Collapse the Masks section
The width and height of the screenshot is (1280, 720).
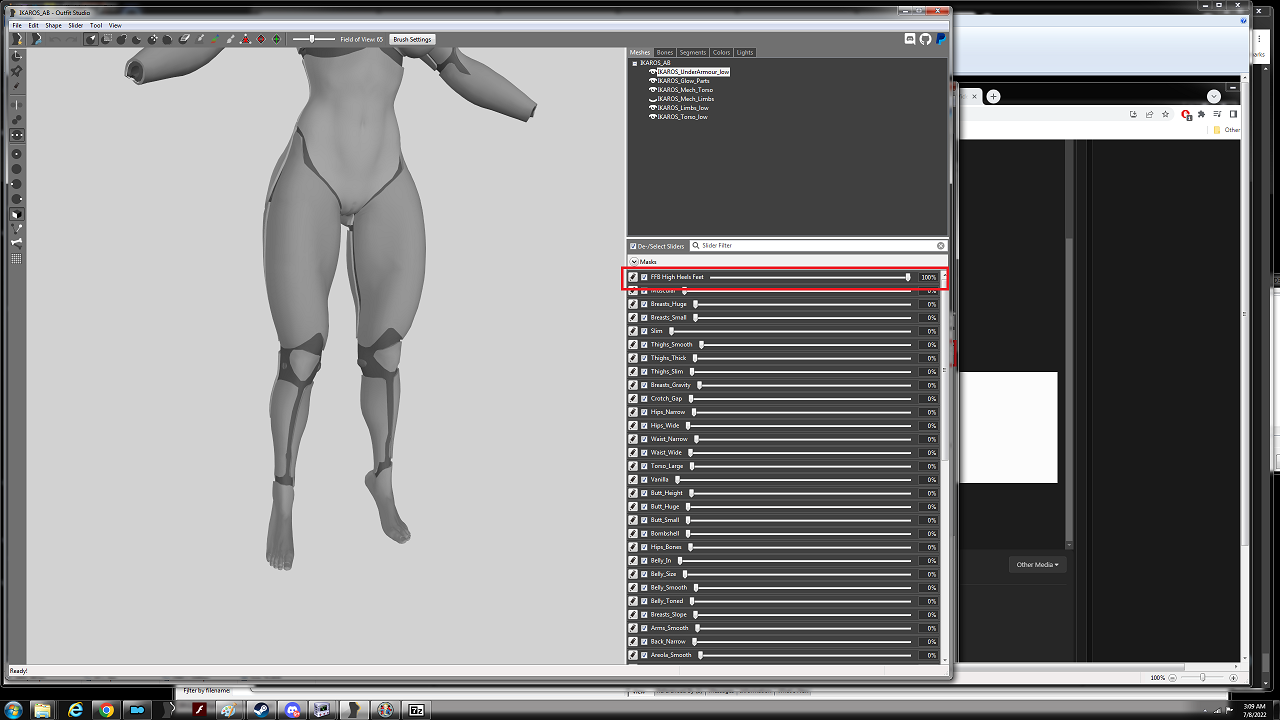tap(633, 261)
